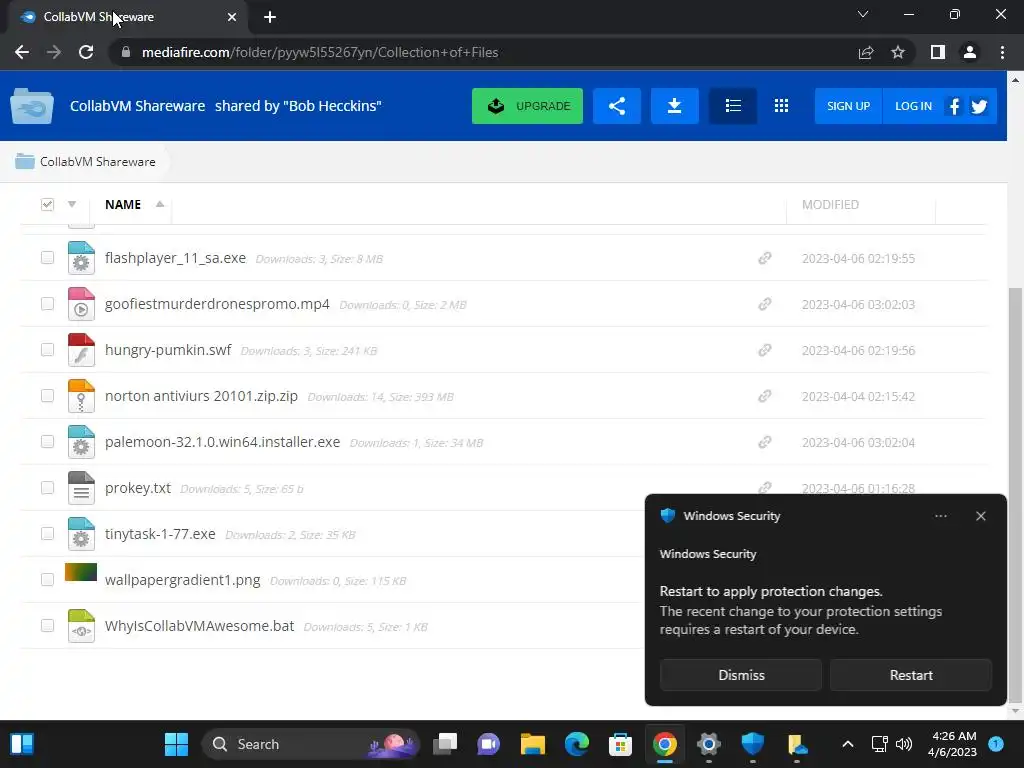Open a new browser tab
1024x768 pixels.
point(270,17)
